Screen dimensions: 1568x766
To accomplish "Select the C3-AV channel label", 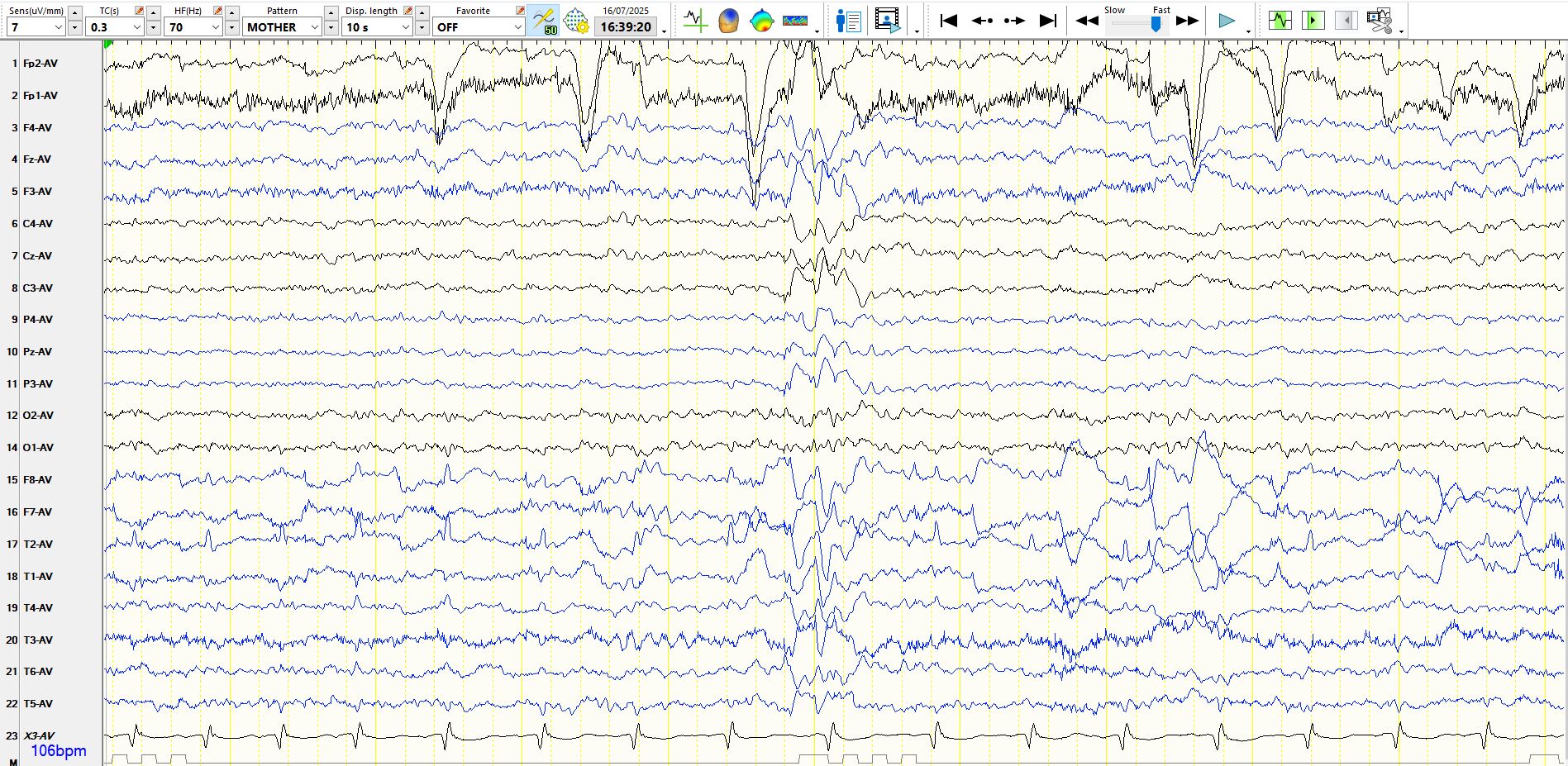I will pyautogui.click(x=38, y=288).
